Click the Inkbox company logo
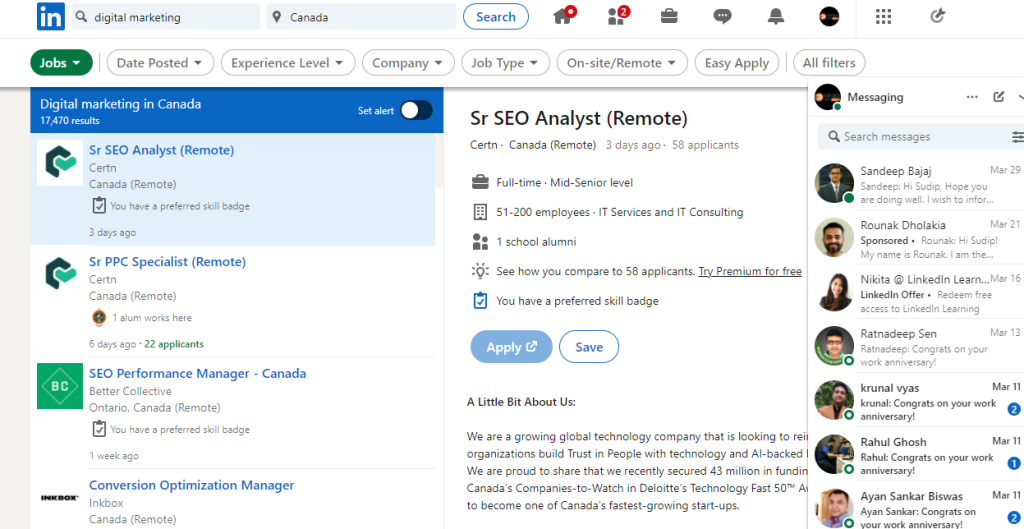 point(59,498)
